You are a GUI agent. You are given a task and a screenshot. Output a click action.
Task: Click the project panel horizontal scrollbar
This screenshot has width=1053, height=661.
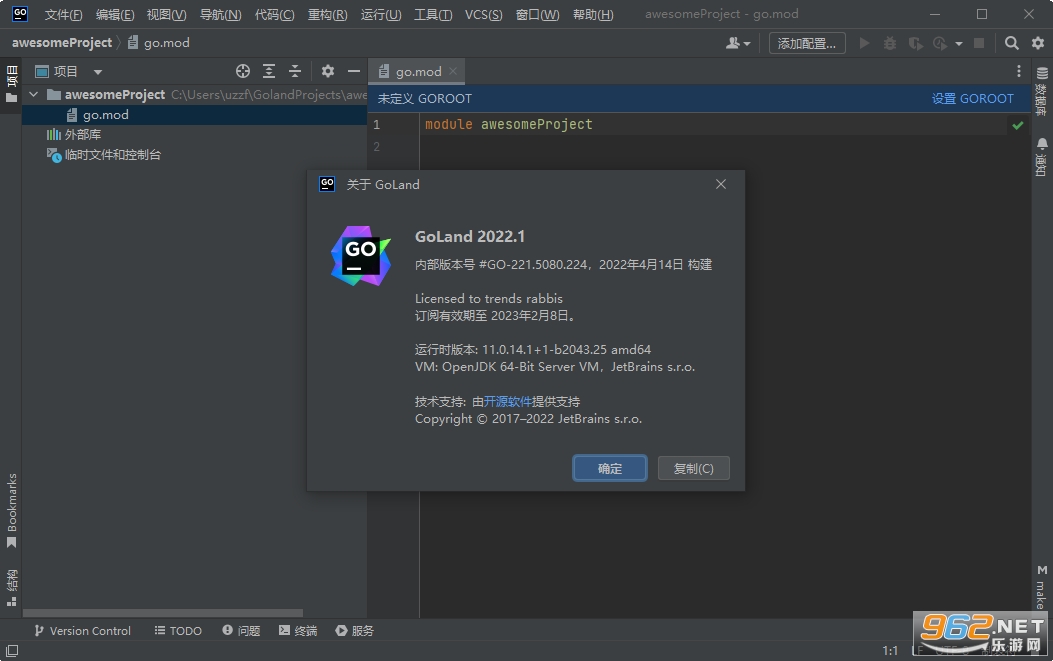[x=163, y=613]
